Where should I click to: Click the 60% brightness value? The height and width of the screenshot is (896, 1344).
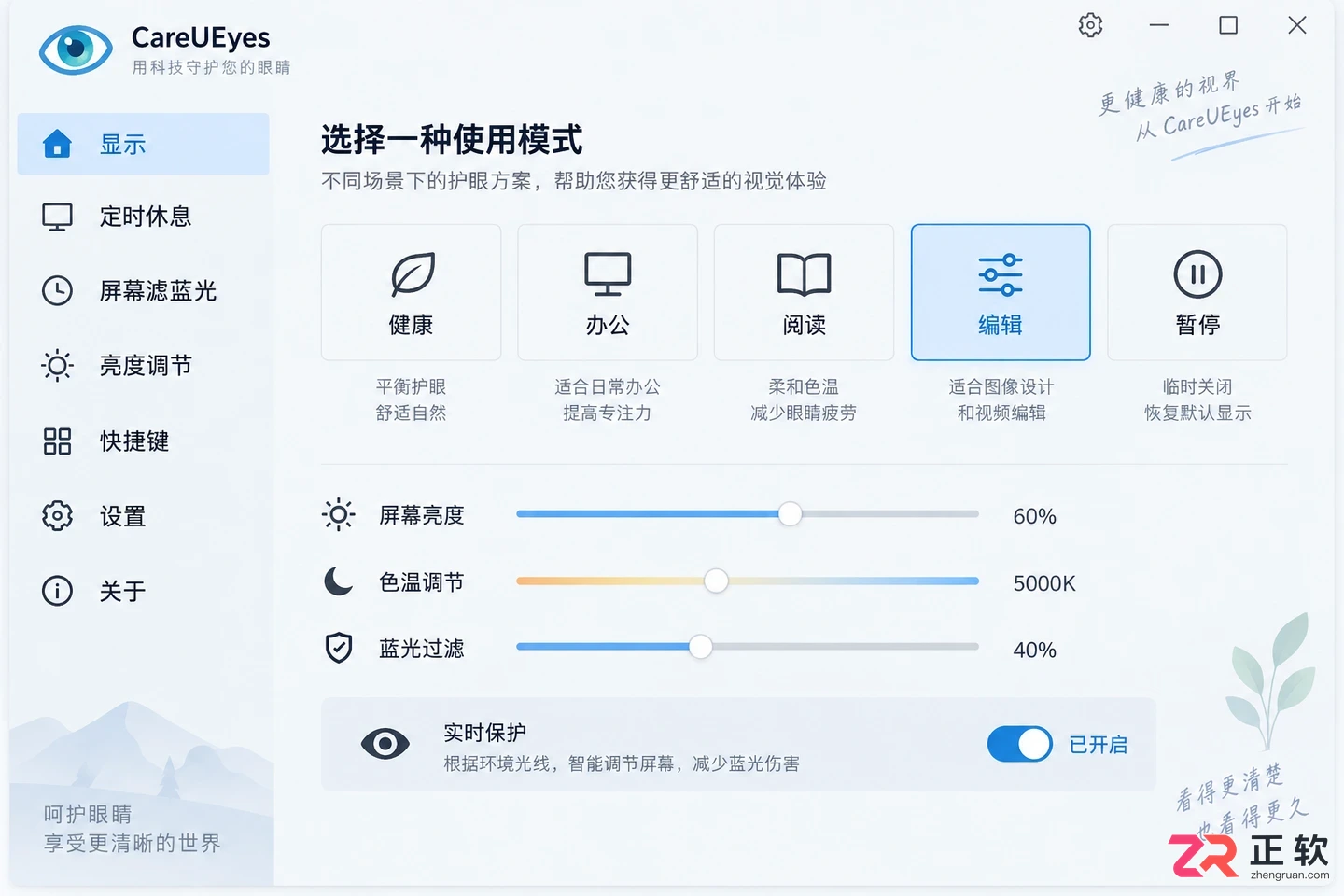click(x=1035, y=516)
